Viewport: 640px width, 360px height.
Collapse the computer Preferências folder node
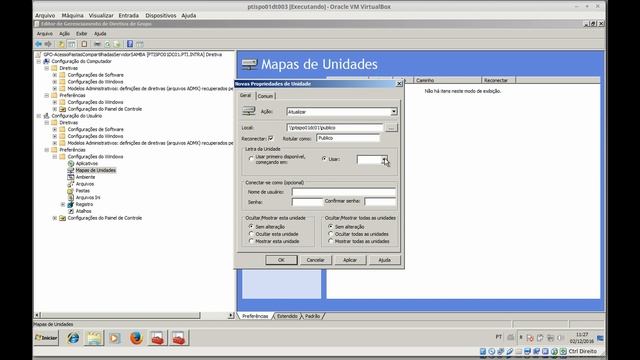[x=47, y=96]
